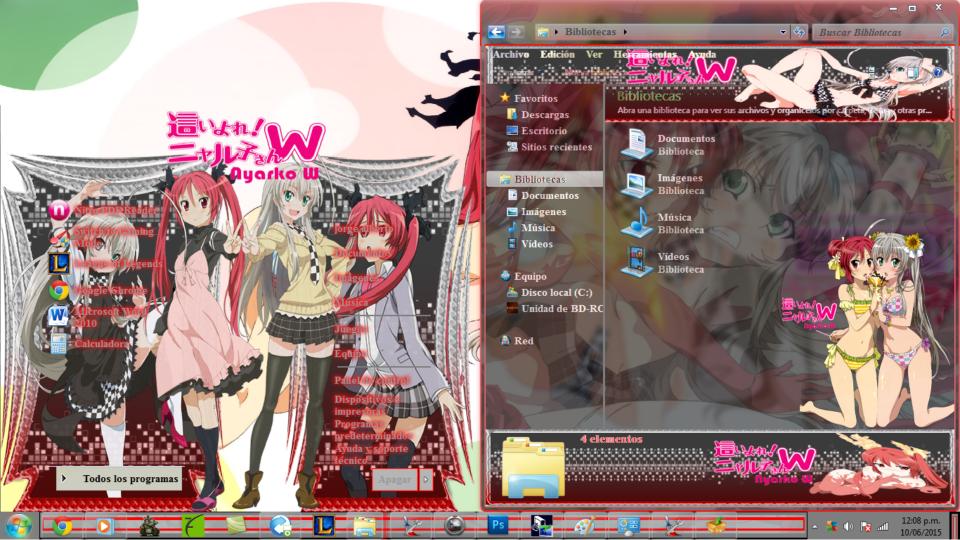Viewport: 960px width, 540px height.
Task: Open the Archivo menu
Action: click(510, 55)
